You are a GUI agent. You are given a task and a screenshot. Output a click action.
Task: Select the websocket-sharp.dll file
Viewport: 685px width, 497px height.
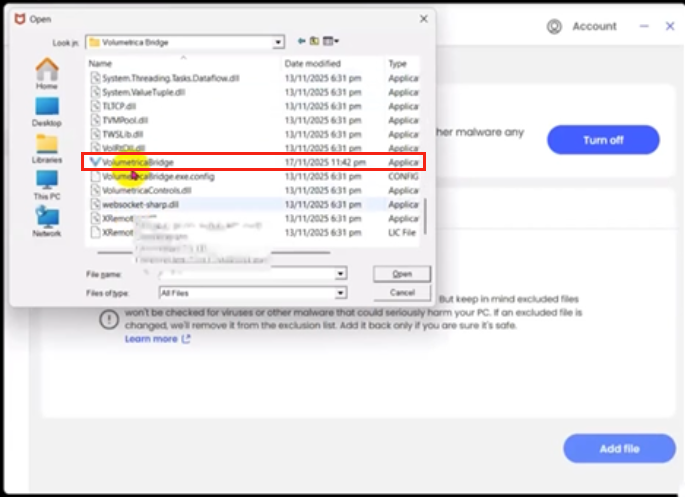(x=140, y=204)
